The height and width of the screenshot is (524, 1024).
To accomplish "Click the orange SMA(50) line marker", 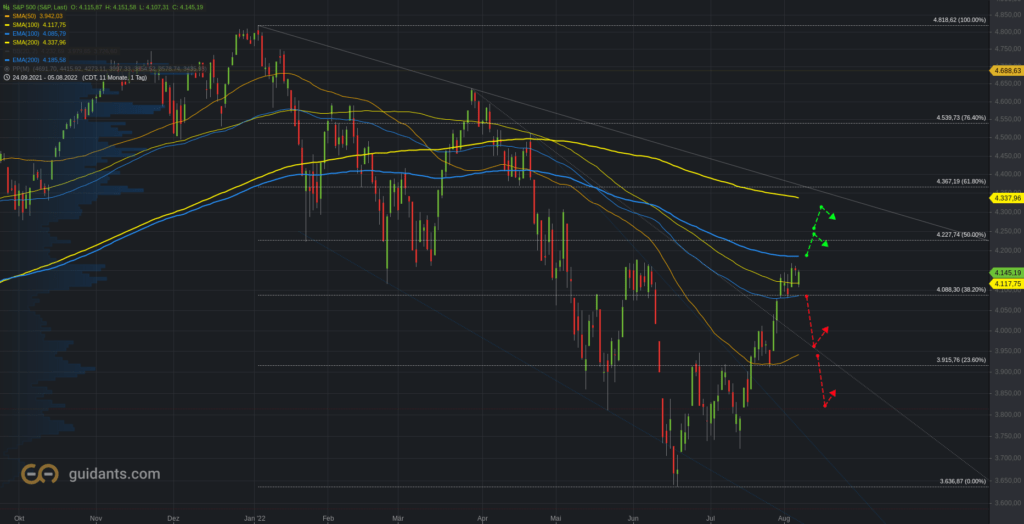I will pyautogui.click(x=7, y=16).
